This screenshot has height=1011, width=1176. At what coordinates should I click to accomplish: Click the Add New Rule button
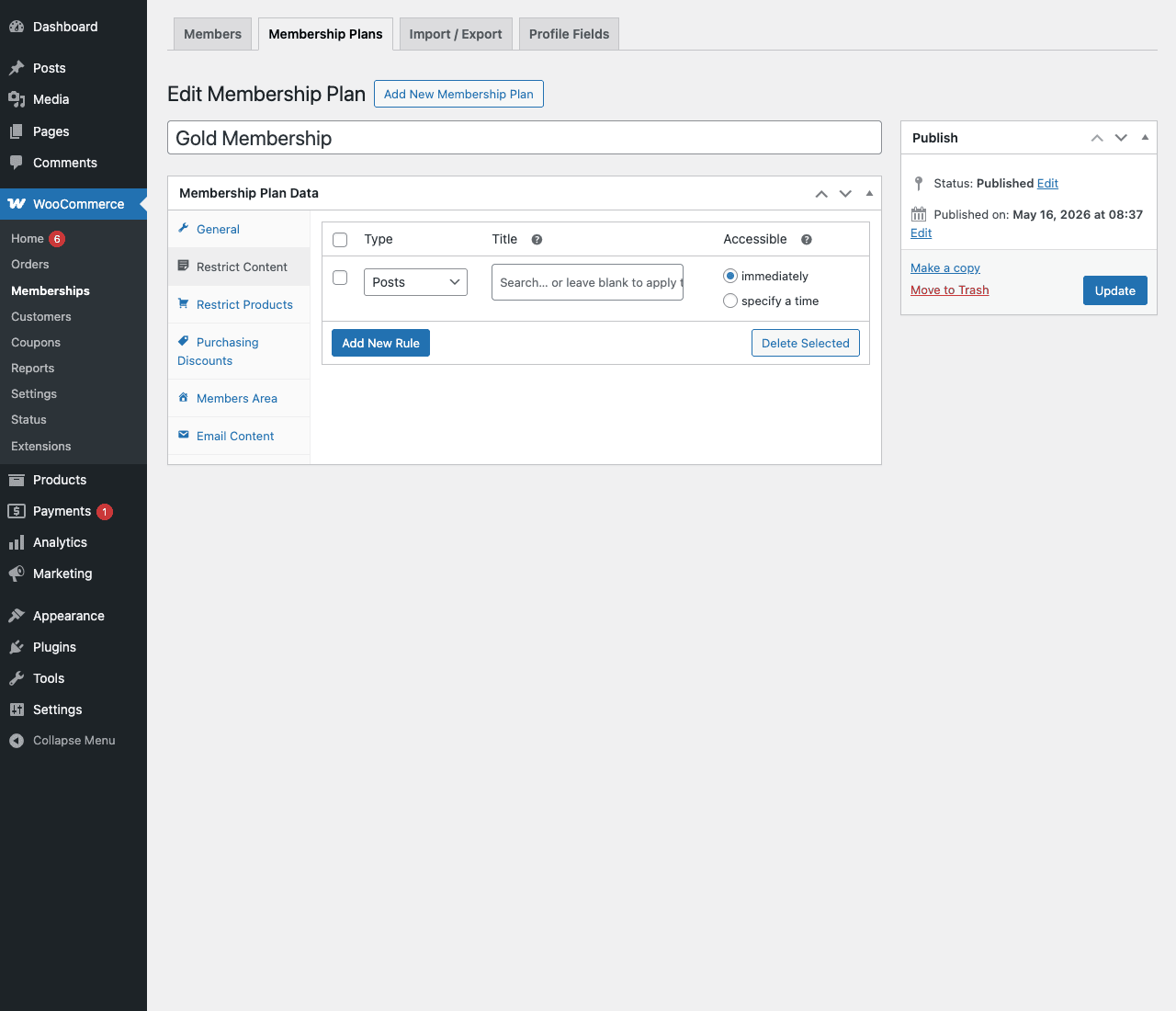point(380,343)
